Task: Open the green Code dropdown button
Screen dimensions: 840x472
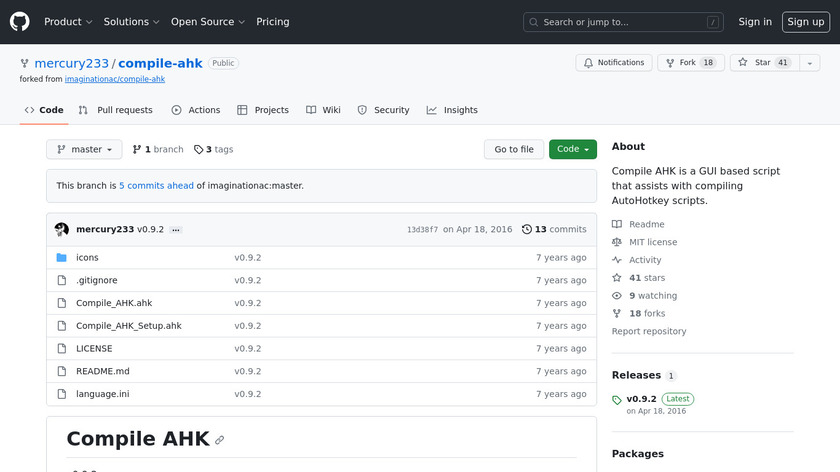Action: coord(573,149)
